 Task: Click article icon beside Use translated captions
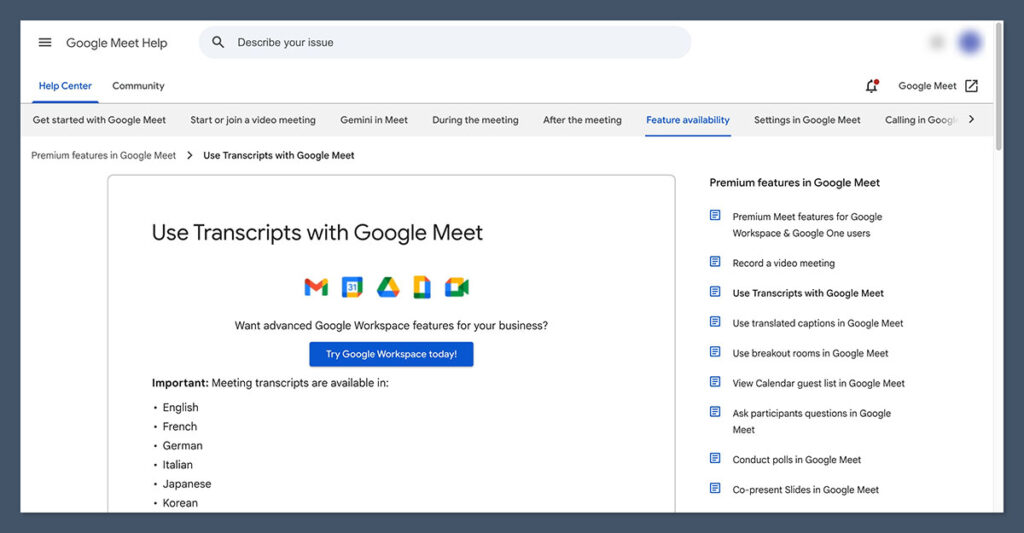[715, 322]
